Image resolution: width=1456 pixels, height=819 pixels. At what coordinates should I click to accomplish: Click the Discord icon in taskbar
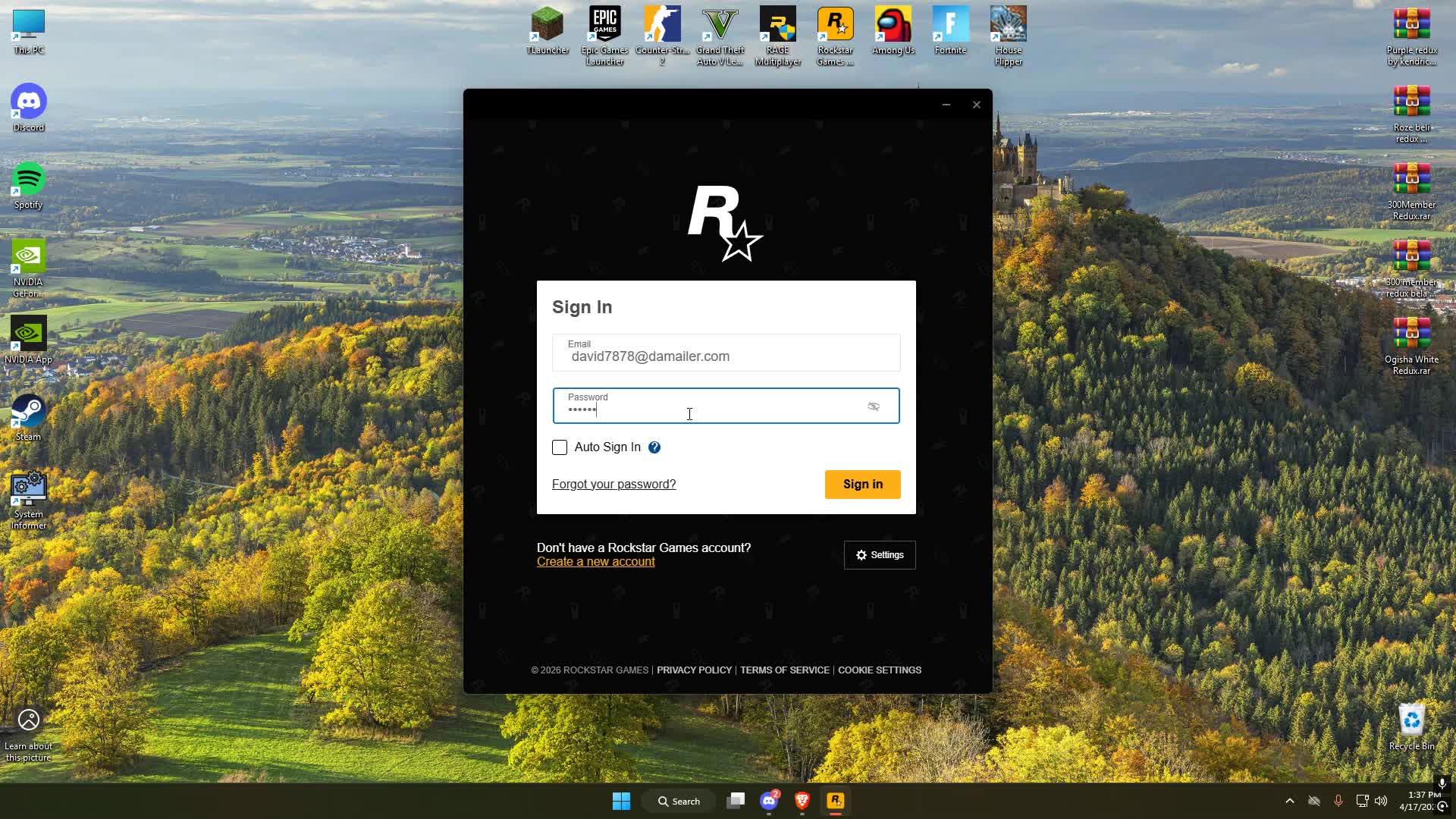tap(769, 801)
